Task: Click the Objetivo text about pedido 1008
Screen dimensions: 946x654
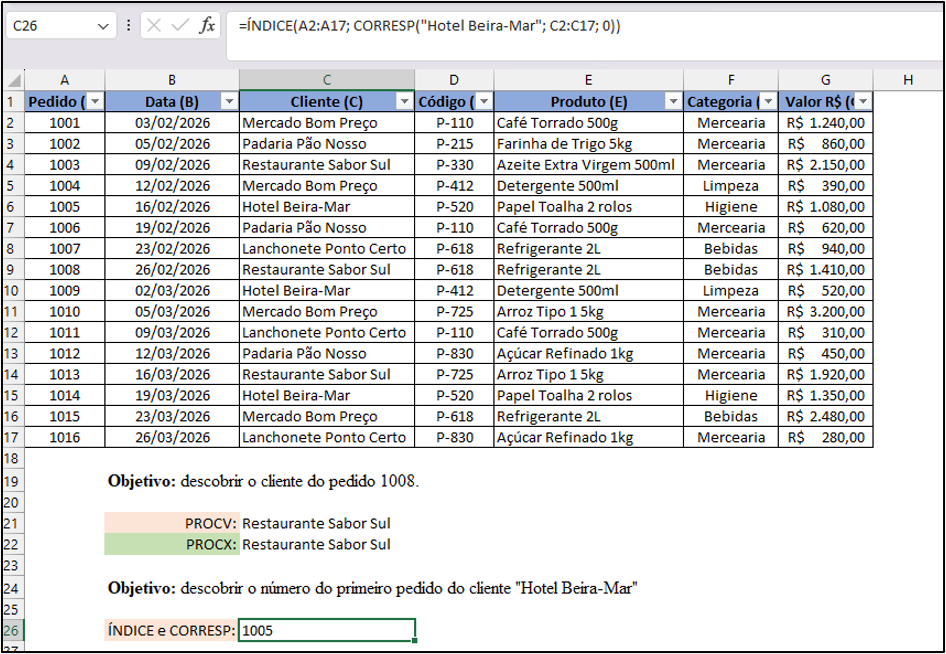Action: point(263,481)
